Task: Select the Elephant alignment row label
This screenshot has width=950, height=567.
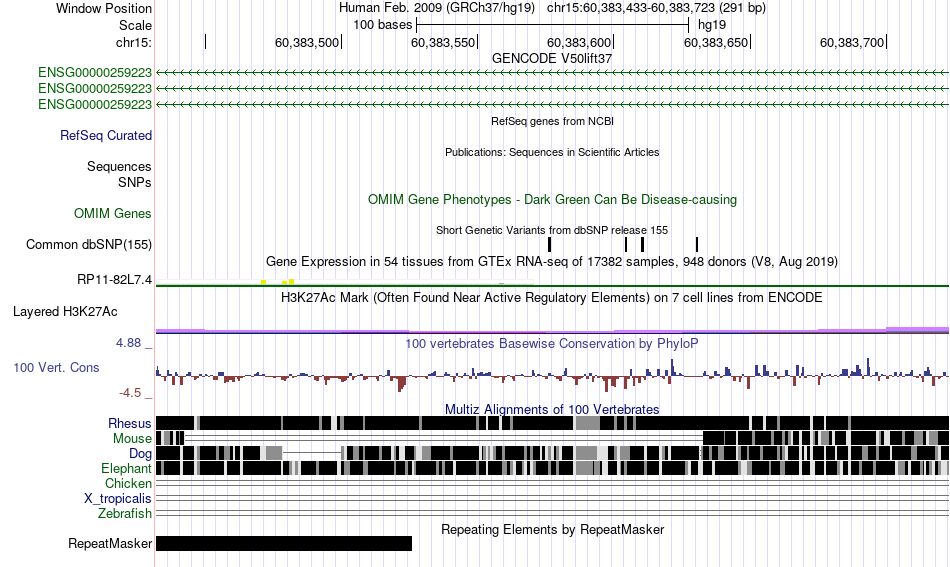Action: [x=126, y=469]
